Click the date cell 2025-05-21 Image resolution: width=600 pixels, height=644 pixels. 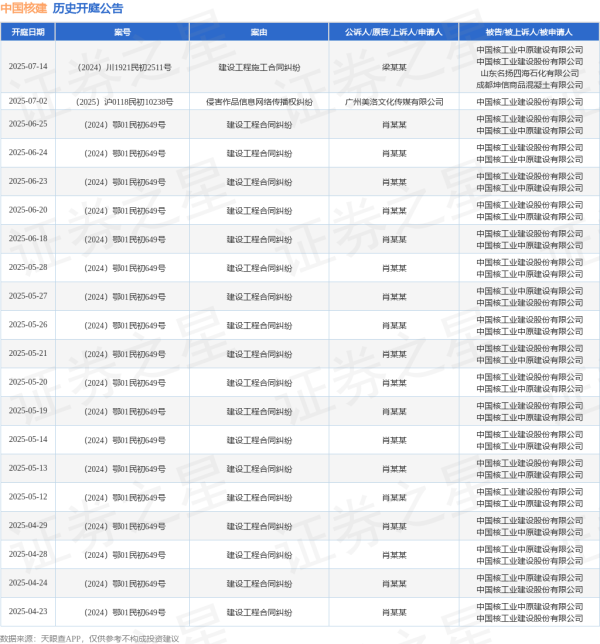28,354
